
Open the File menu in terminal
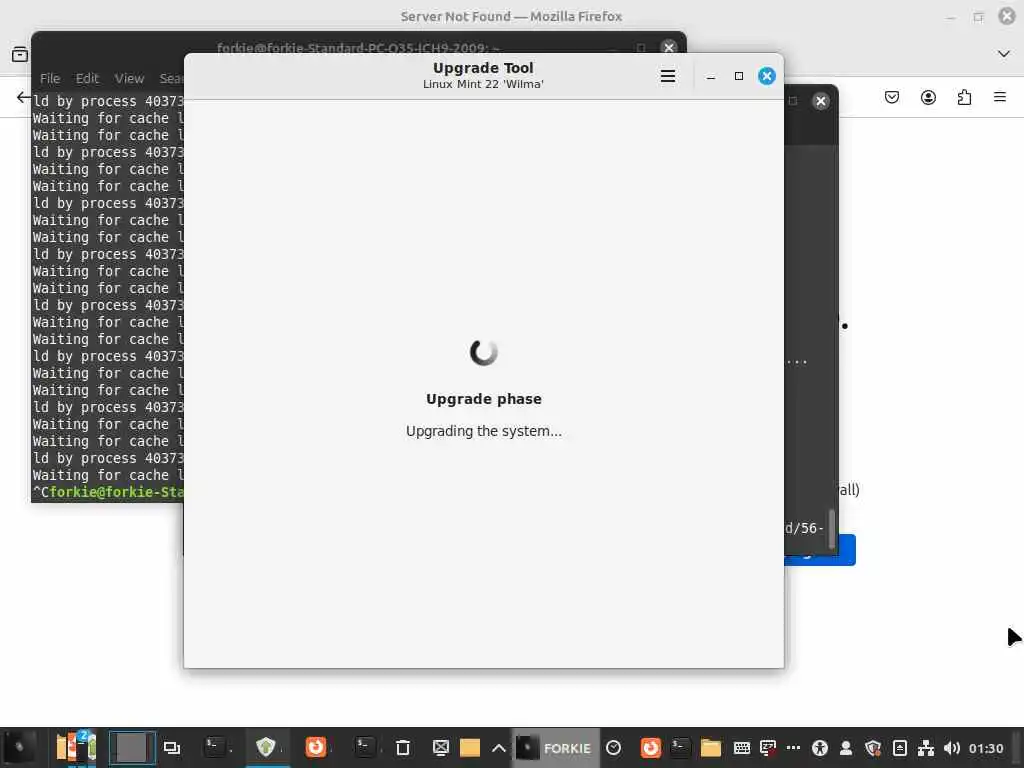point(50,78)
